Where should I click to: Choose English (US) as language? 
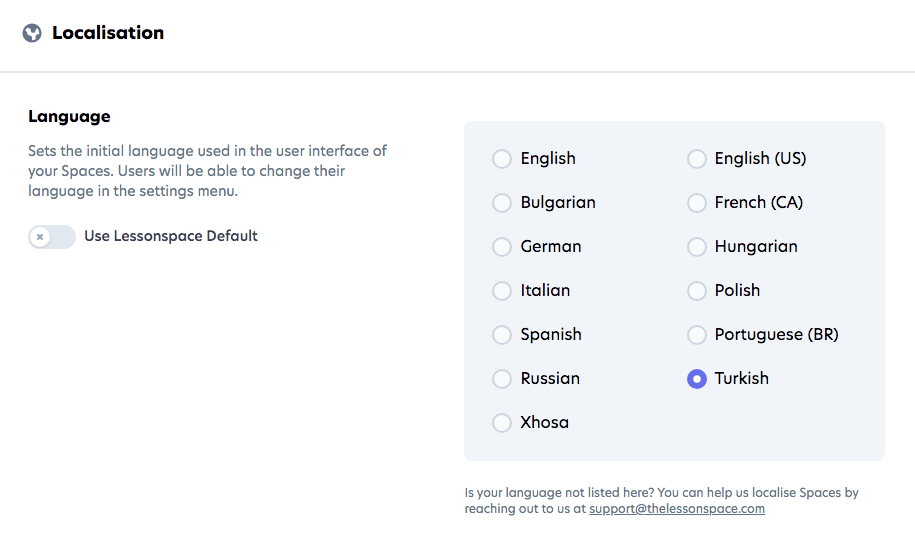[x=697, y=159]
